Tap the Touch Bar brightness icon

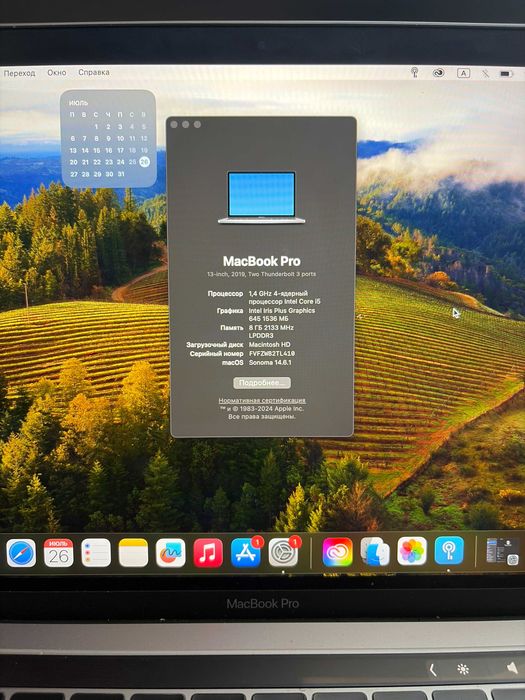(463, 669)
